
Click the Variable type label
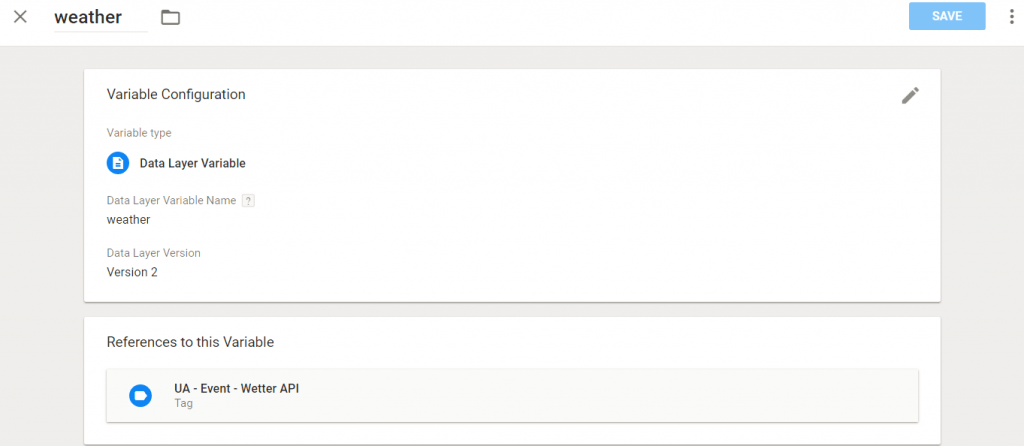click(x=139, y=133)
